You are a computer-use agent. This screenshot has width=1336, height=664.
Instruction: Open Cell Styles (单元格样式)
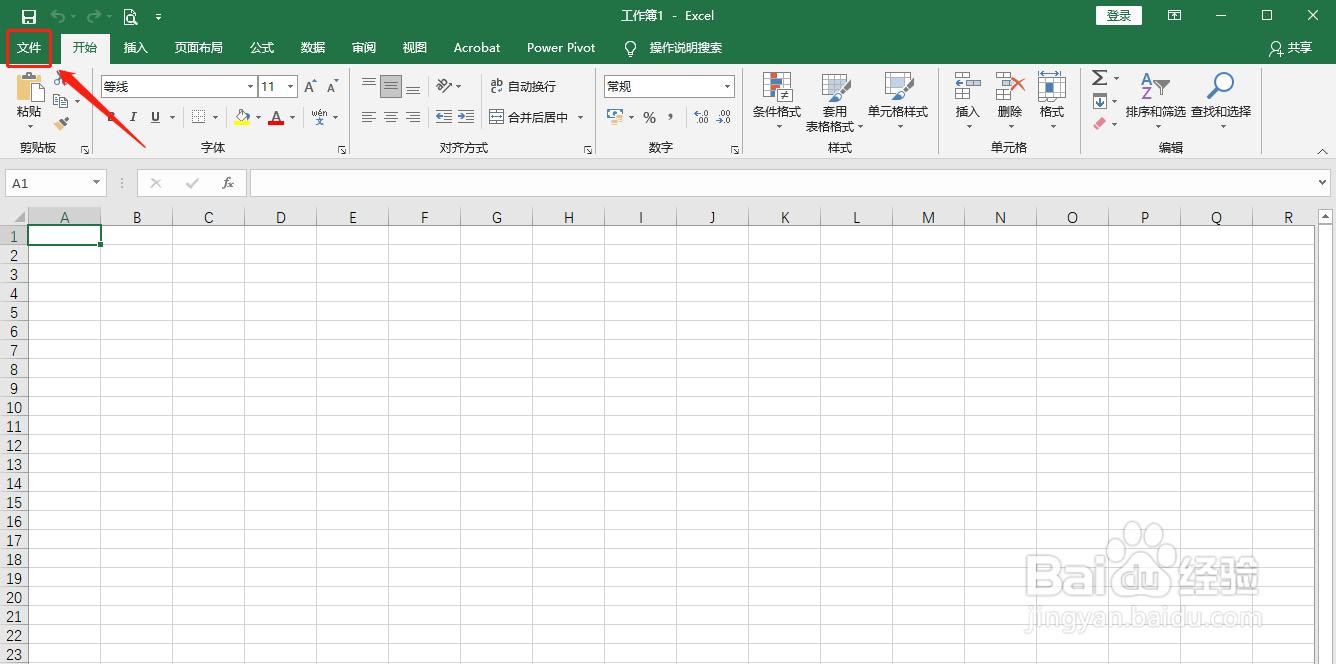898,101
